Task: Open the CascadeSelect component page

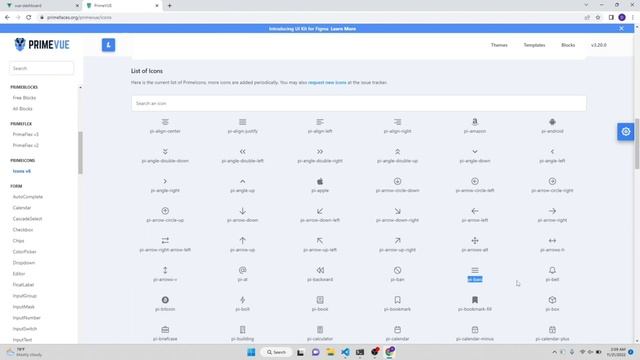Action: pos(27,219)
